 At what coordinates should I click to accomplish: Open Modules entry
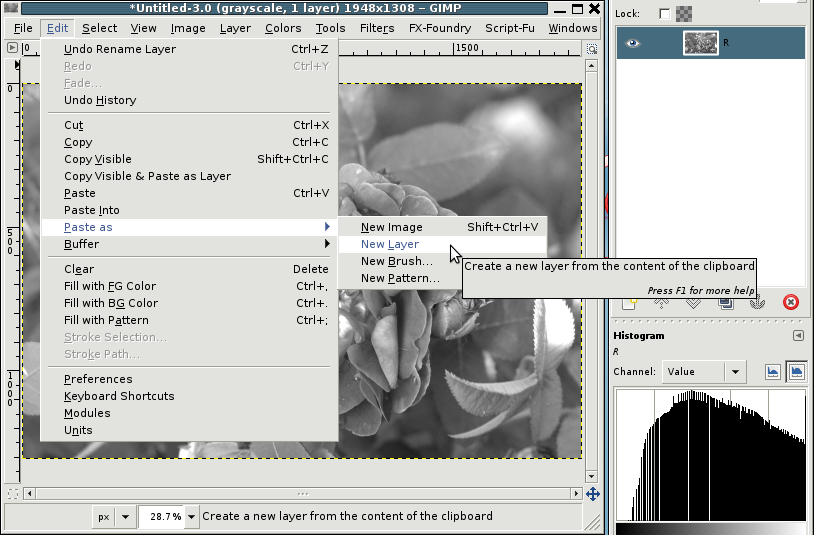point(189,413)
